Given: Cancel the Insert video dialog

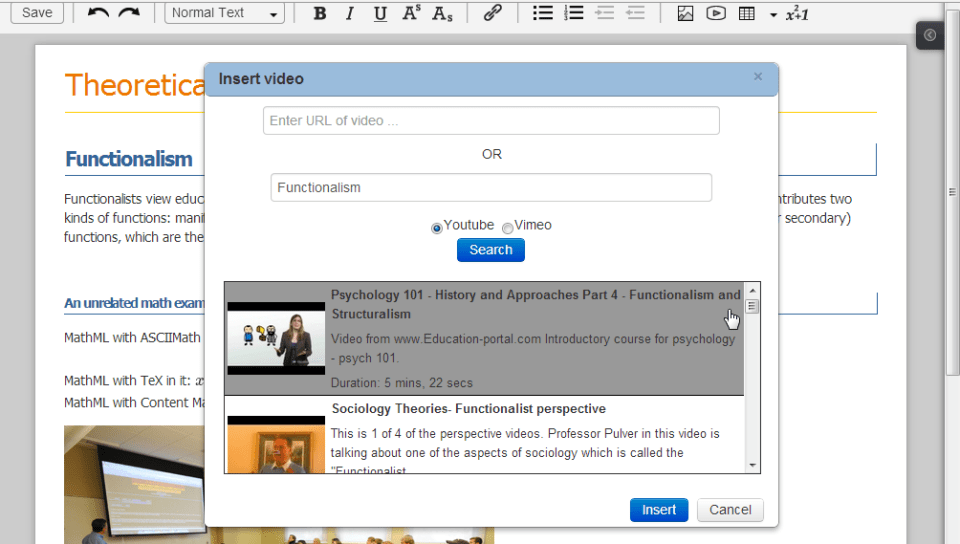Looking at the screenshot, I should click(x=730, y=510).
